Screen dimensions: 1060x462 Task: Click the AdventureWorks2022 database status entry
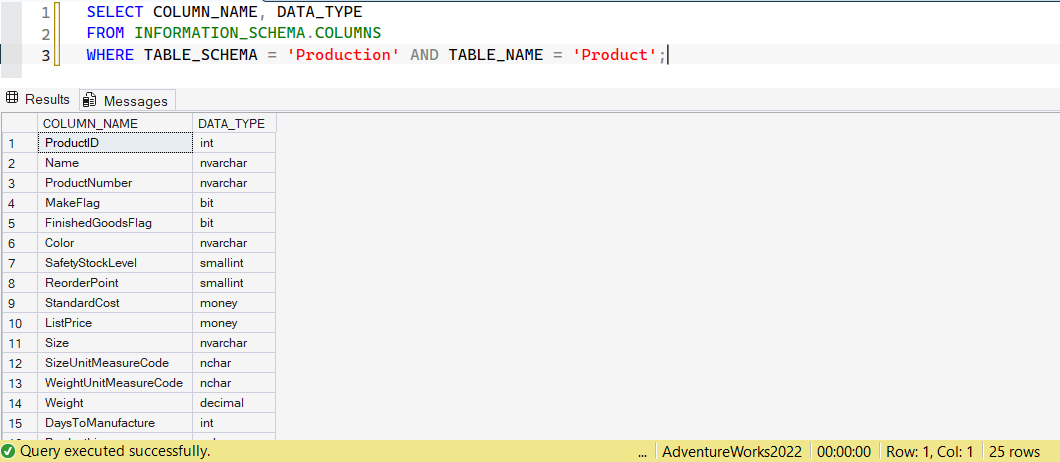point(731,451)
